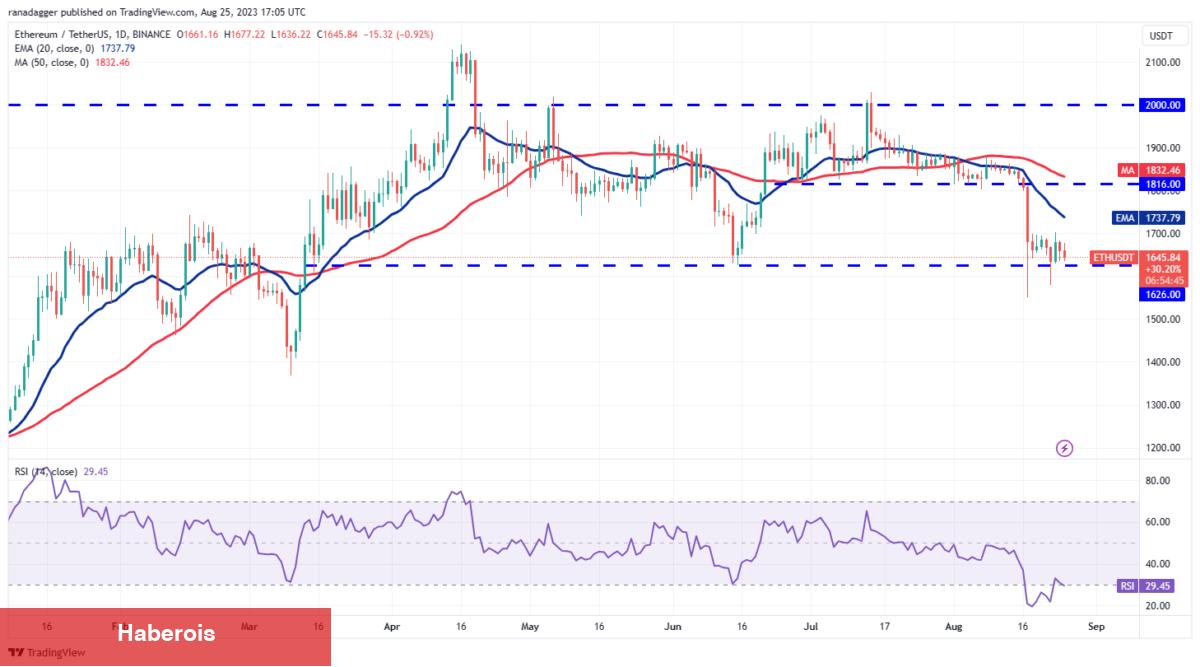Click the 20.00 RSI axis label

1160,606
